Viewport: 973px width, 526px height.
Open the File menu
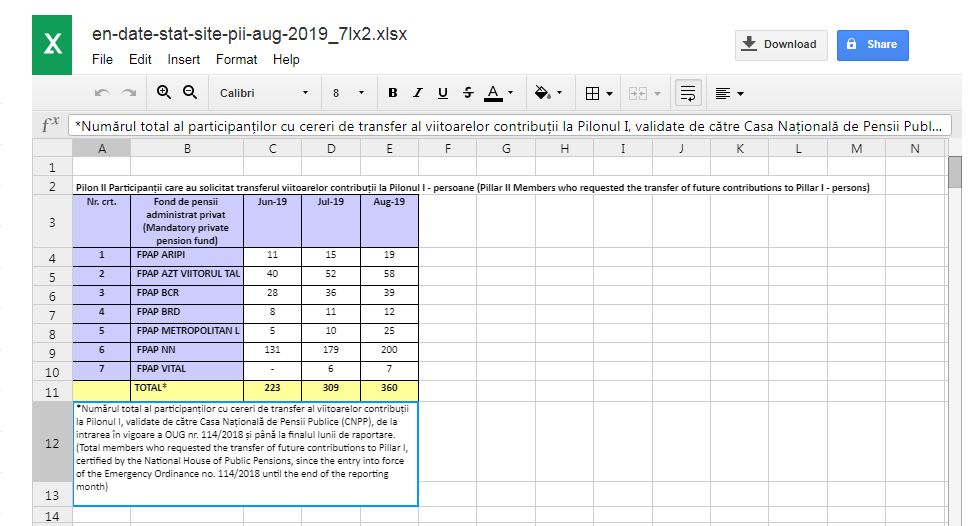pos(102,60)
